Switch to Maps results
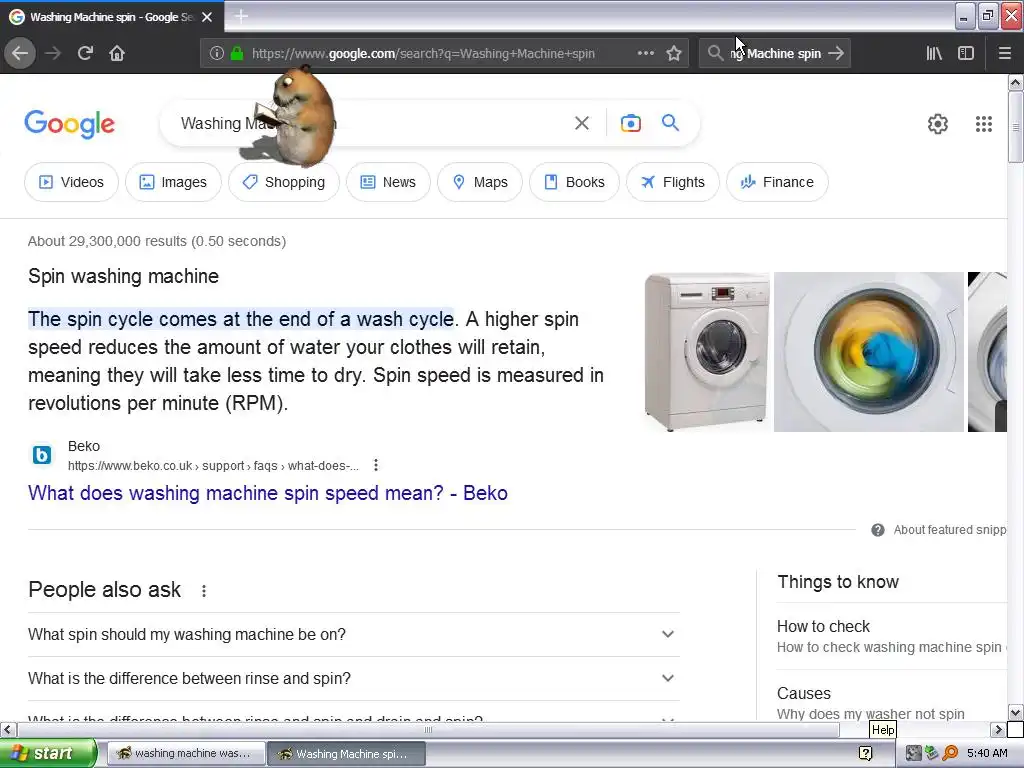This screenshot has height=768, width=1024. 479,182
